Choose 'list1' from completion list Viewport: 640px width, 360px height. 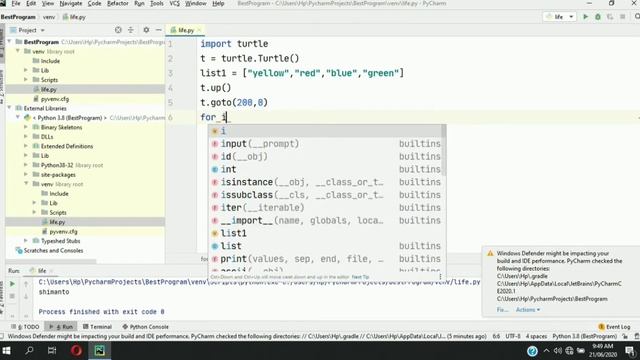click(x=325, y=233)
